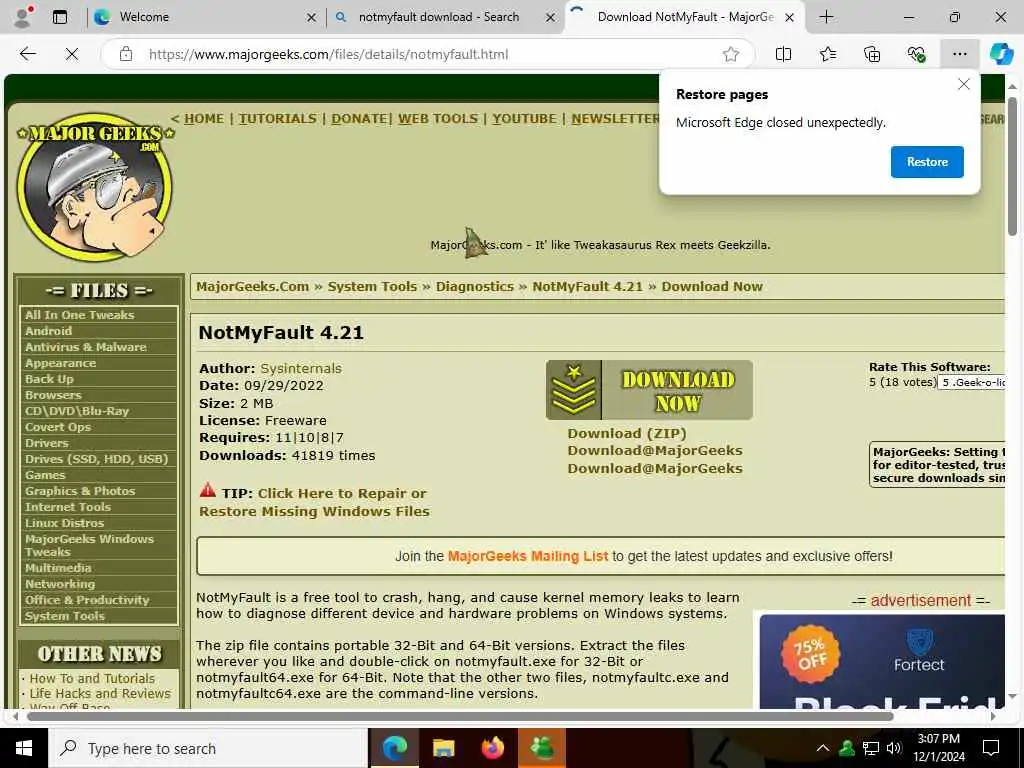This screenshot has width=1024, height=768.
Task: Open the WEB TOOLS menu link
Action: click(438, 119)
